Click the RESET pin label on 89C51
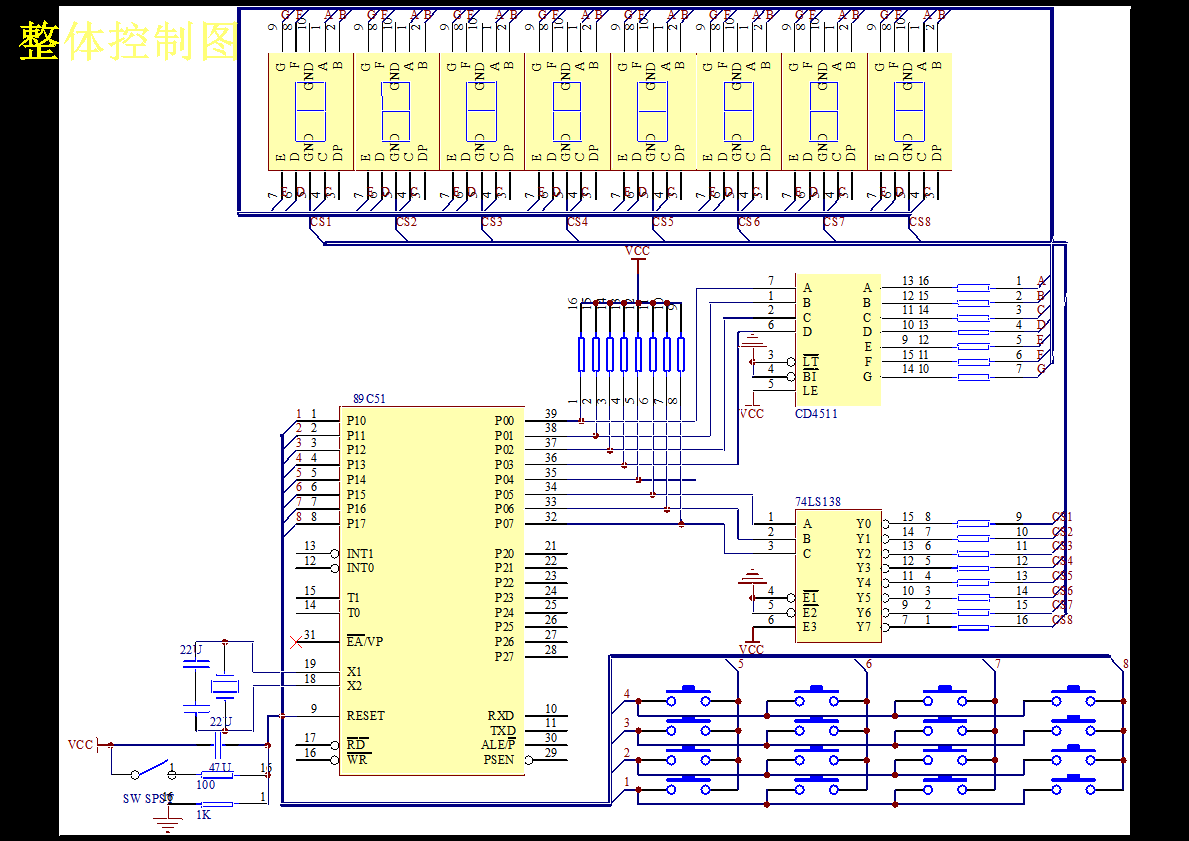The height and width of the screenshot is (841, 1189). click(365, 715)
